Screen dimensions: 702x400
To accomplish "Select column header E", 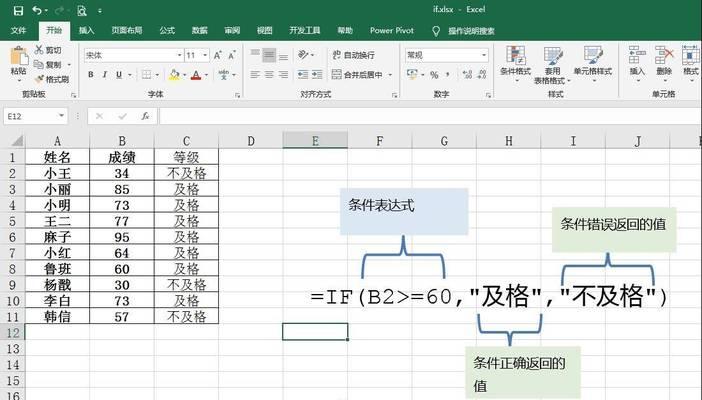I will pyautogui.click(x=315, y=141).
